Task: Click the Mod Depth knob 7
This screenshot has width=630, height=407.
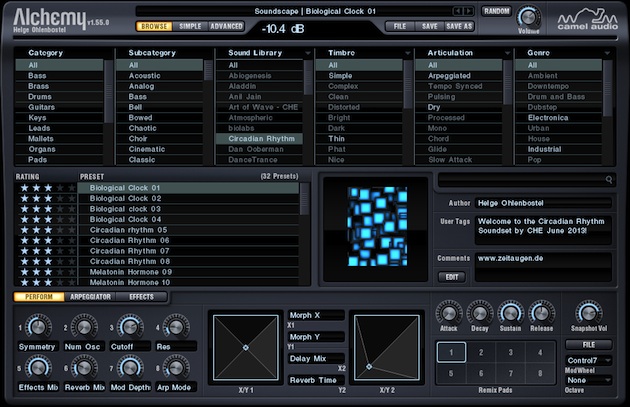Action: pyautogui.click(x=130, y=368)
